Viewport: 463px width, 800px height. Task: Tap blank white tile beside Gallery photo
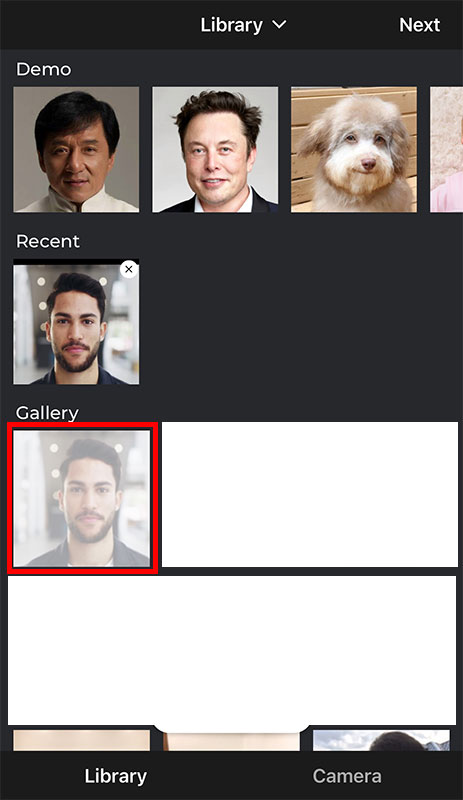point(309,494)
